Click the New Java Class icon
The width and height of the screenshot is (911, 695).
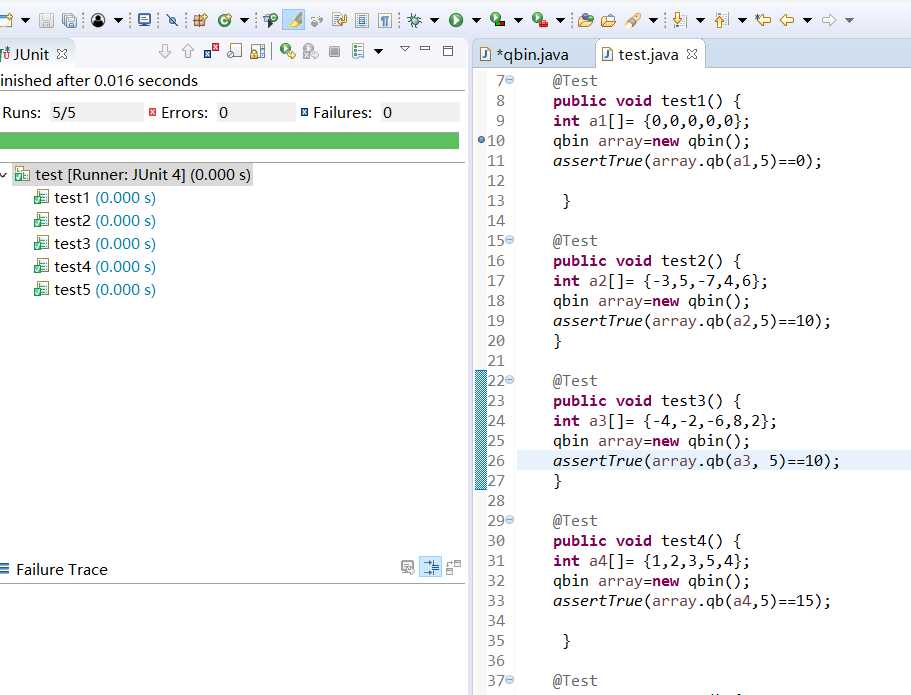pos(225,20)
